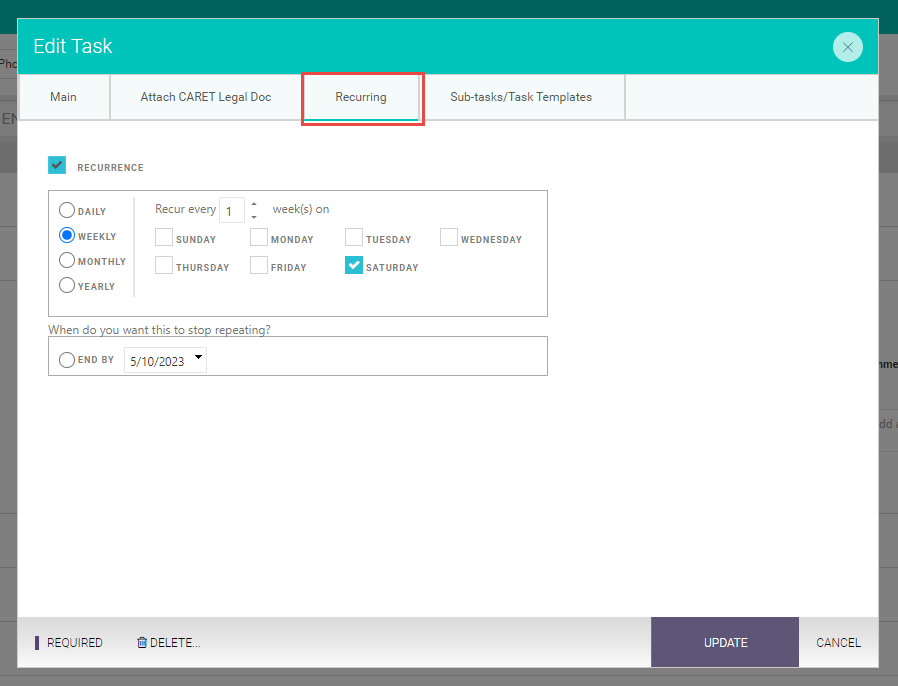Click the Delete trash icon
Image resolution: width=898 pixels, height=686 pixels.
coord(142,642)
